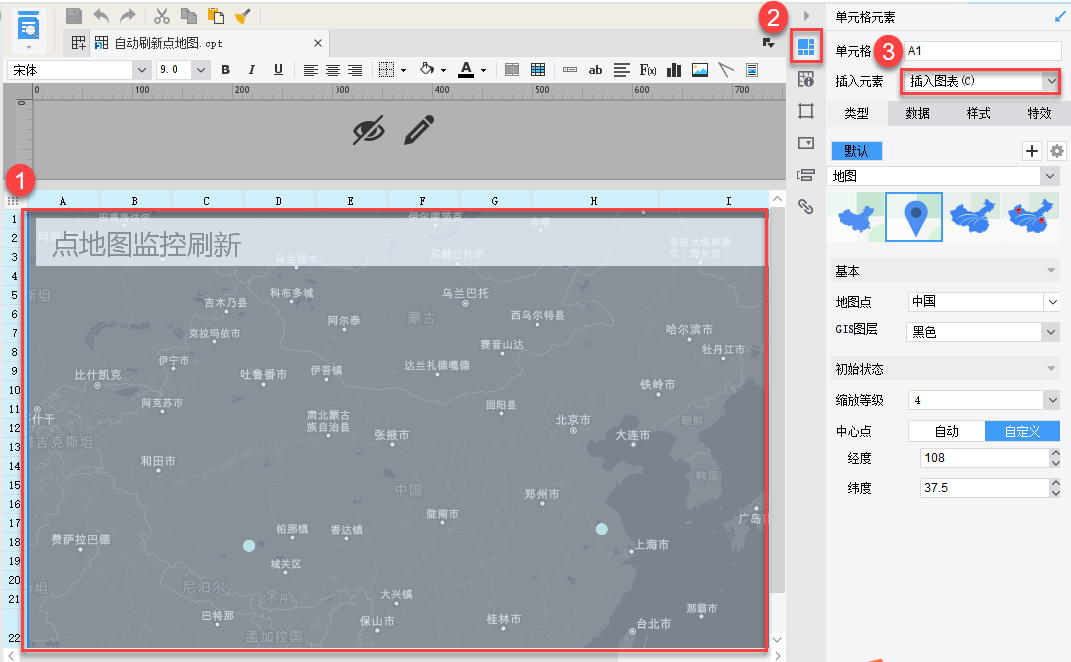
Task: Open the hyperlink panel chain icon
Action: [x=806, y=207]
